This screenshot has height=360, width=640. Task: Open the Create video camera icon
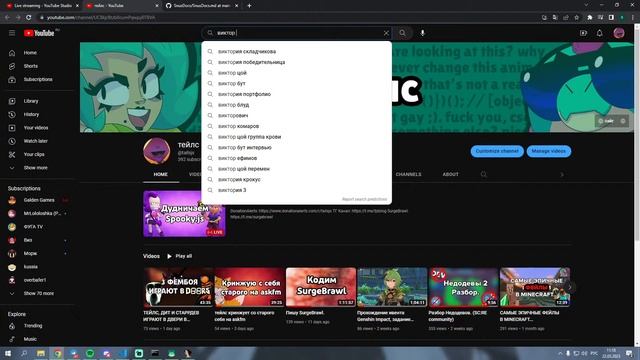tap(583, 33)
